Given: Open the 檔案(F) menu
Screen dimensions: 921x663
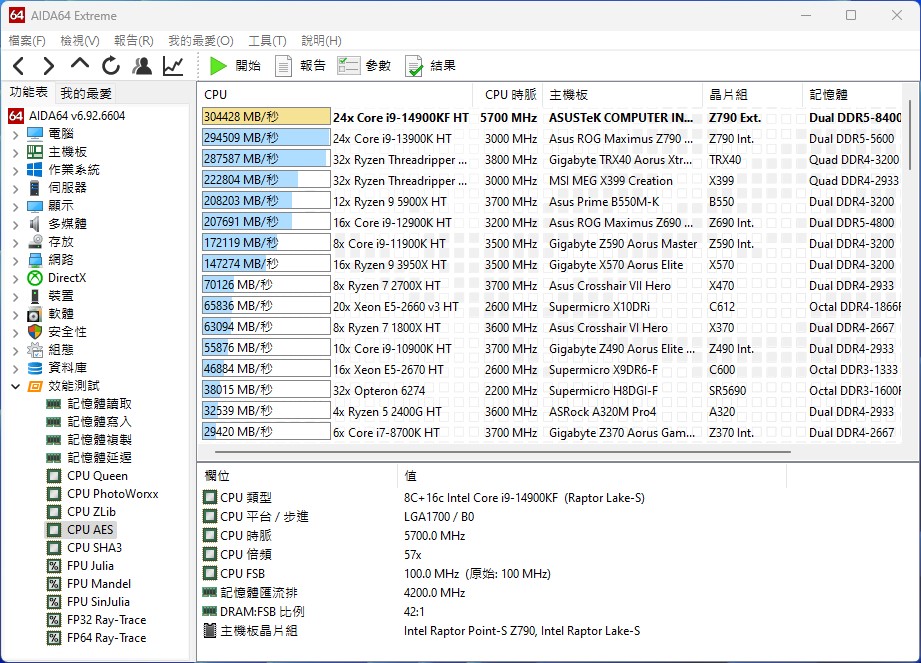Looking at the screenshot, I should (x=27, y=41).
